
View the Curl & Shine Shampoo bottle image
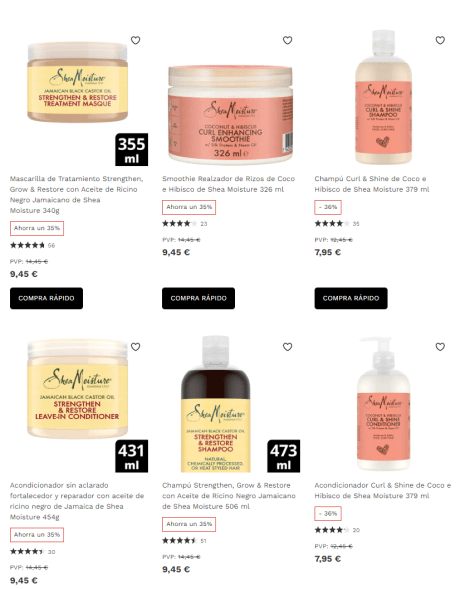click(383, 97)
